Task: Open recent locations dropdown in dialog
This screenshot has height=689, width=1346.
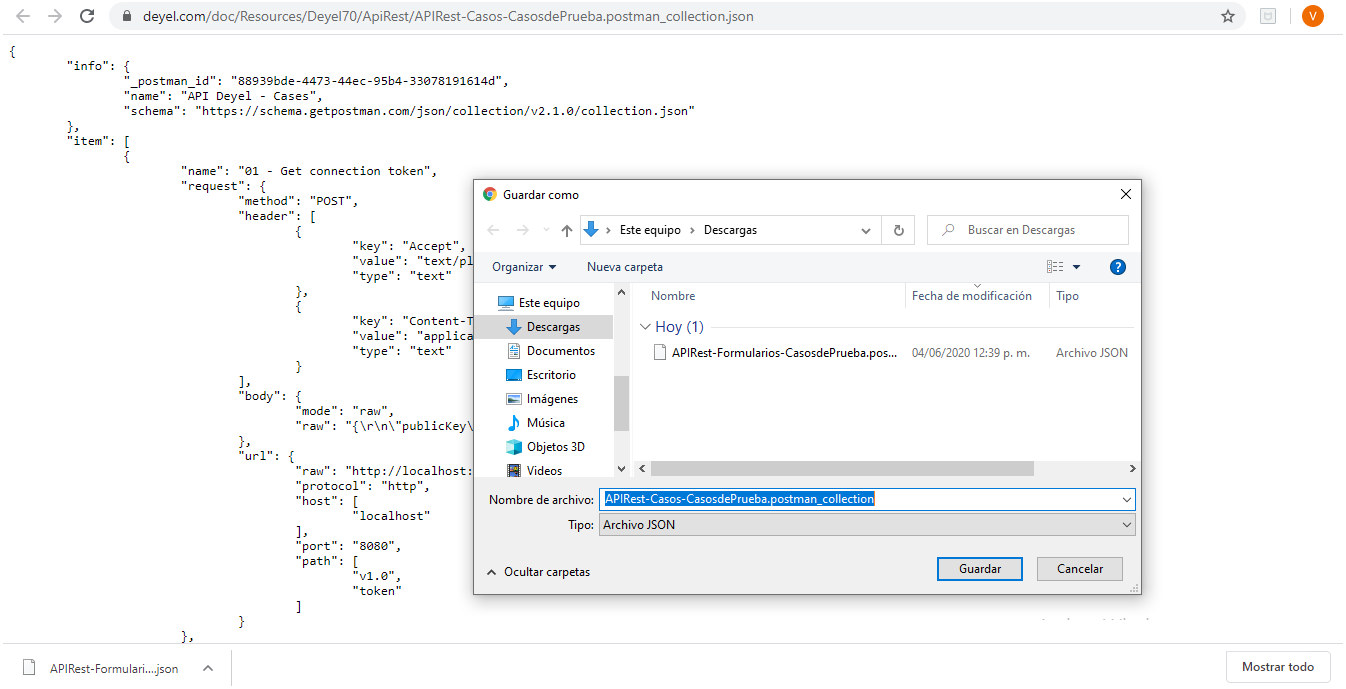Action: point(546,230)
